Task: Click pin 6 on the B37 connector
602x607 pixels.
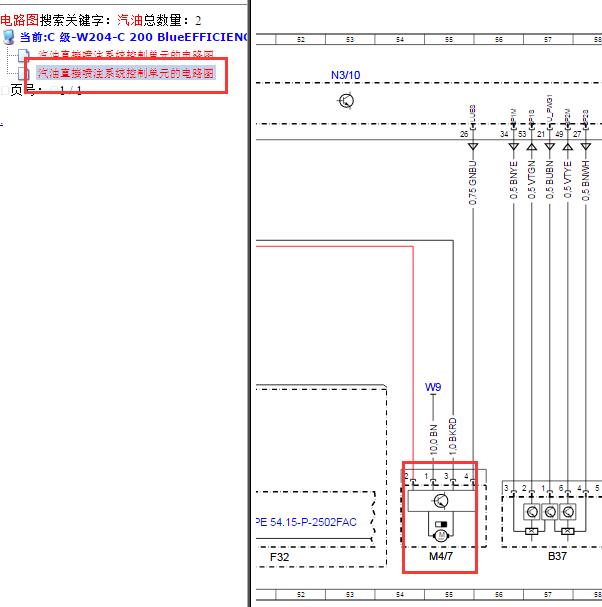Action: point(561,488)
